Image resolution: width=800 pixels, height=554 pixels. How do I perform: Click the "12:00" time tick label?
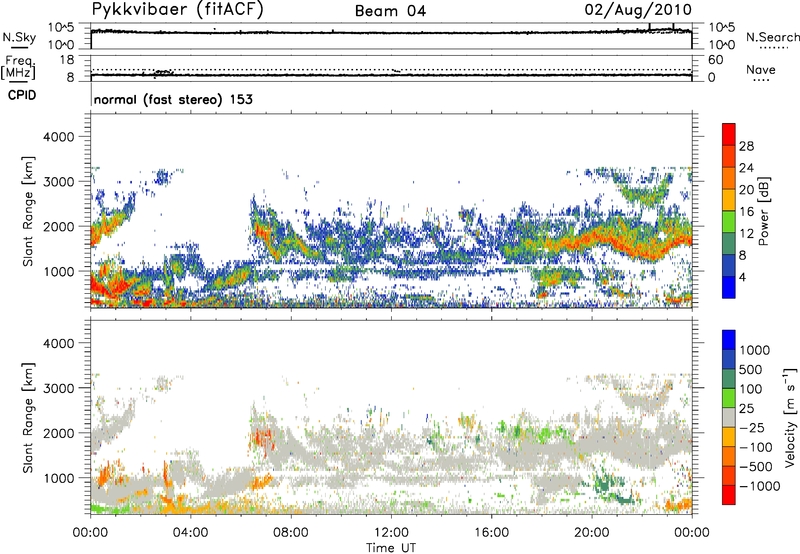(x=391, y=533)
